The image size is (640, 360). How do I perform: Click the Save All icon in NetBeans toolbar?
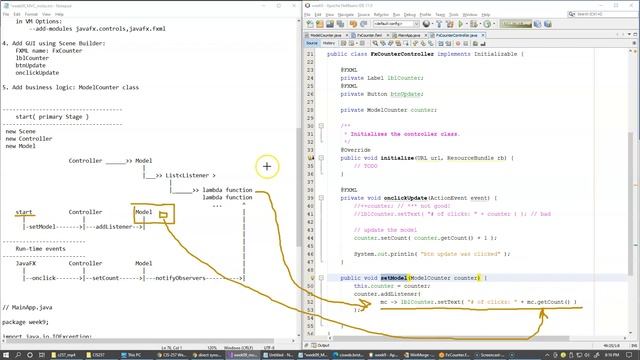pos(340,24)
